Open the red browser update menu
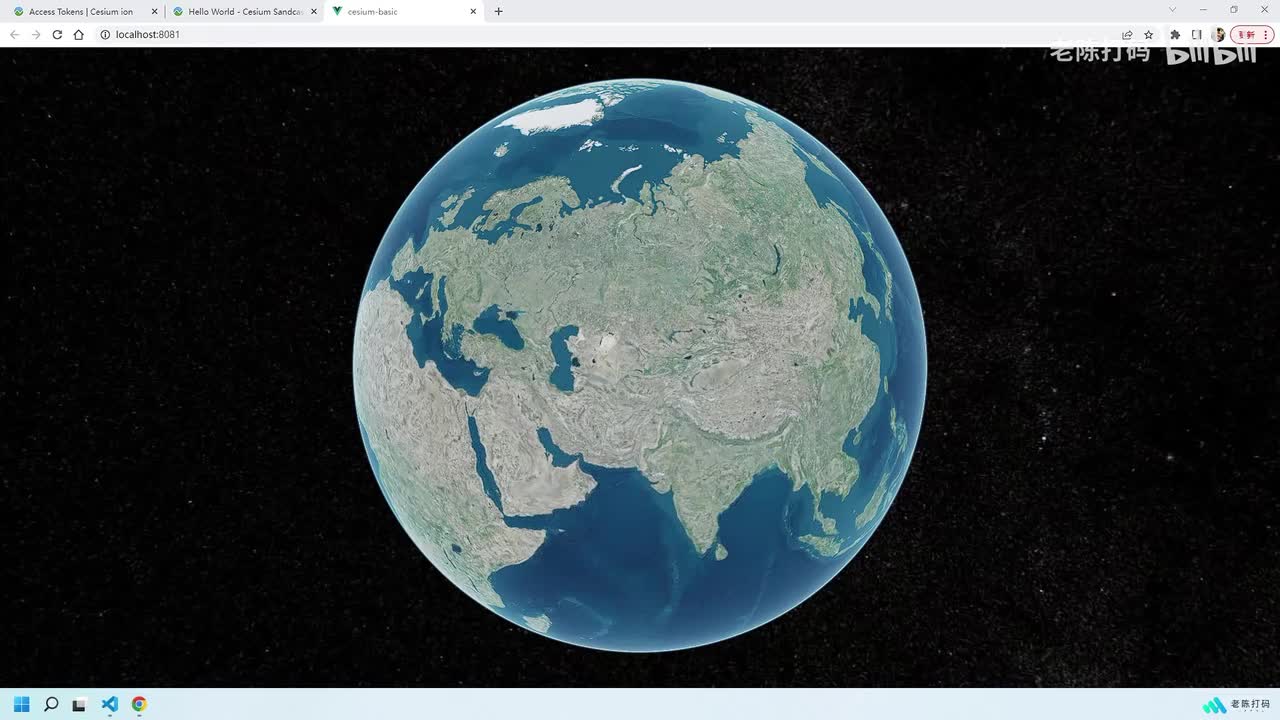 point(1252,34)
